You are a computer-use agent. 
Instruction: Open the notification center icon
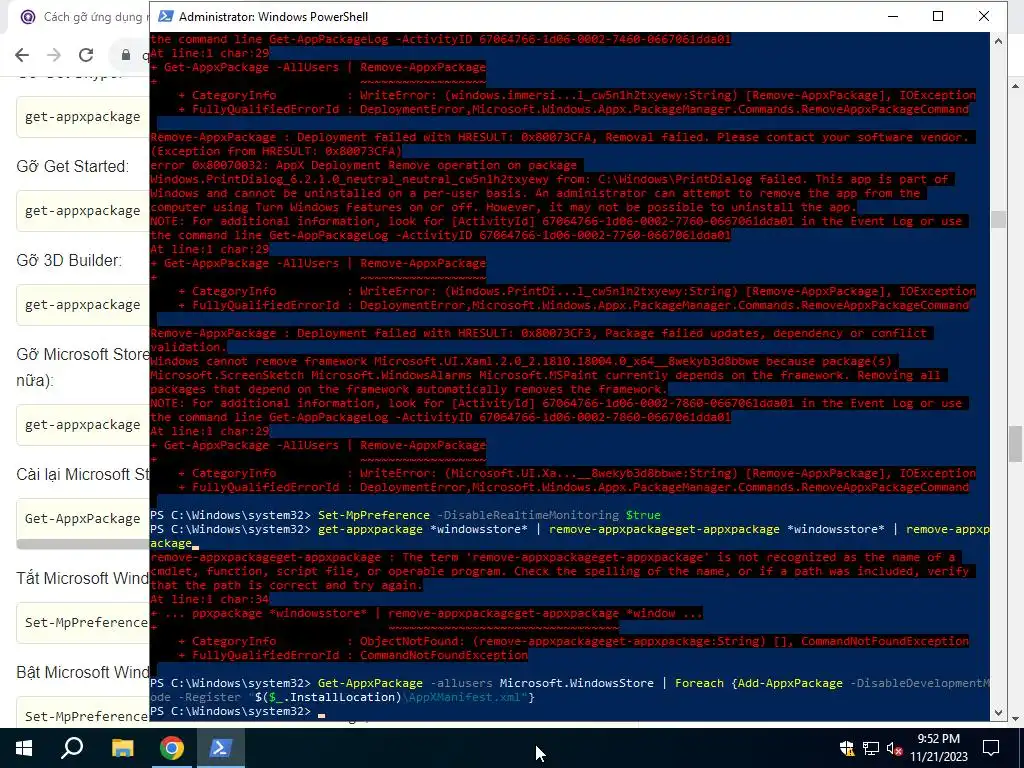point(991,748)
